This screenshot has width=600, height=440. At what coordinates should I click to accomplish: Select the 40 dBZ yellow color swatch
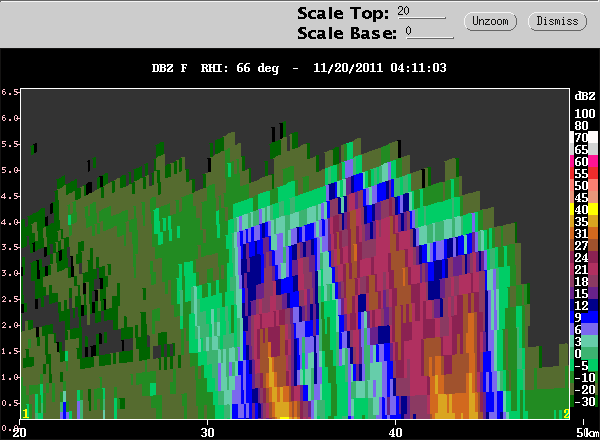(584, 209)
